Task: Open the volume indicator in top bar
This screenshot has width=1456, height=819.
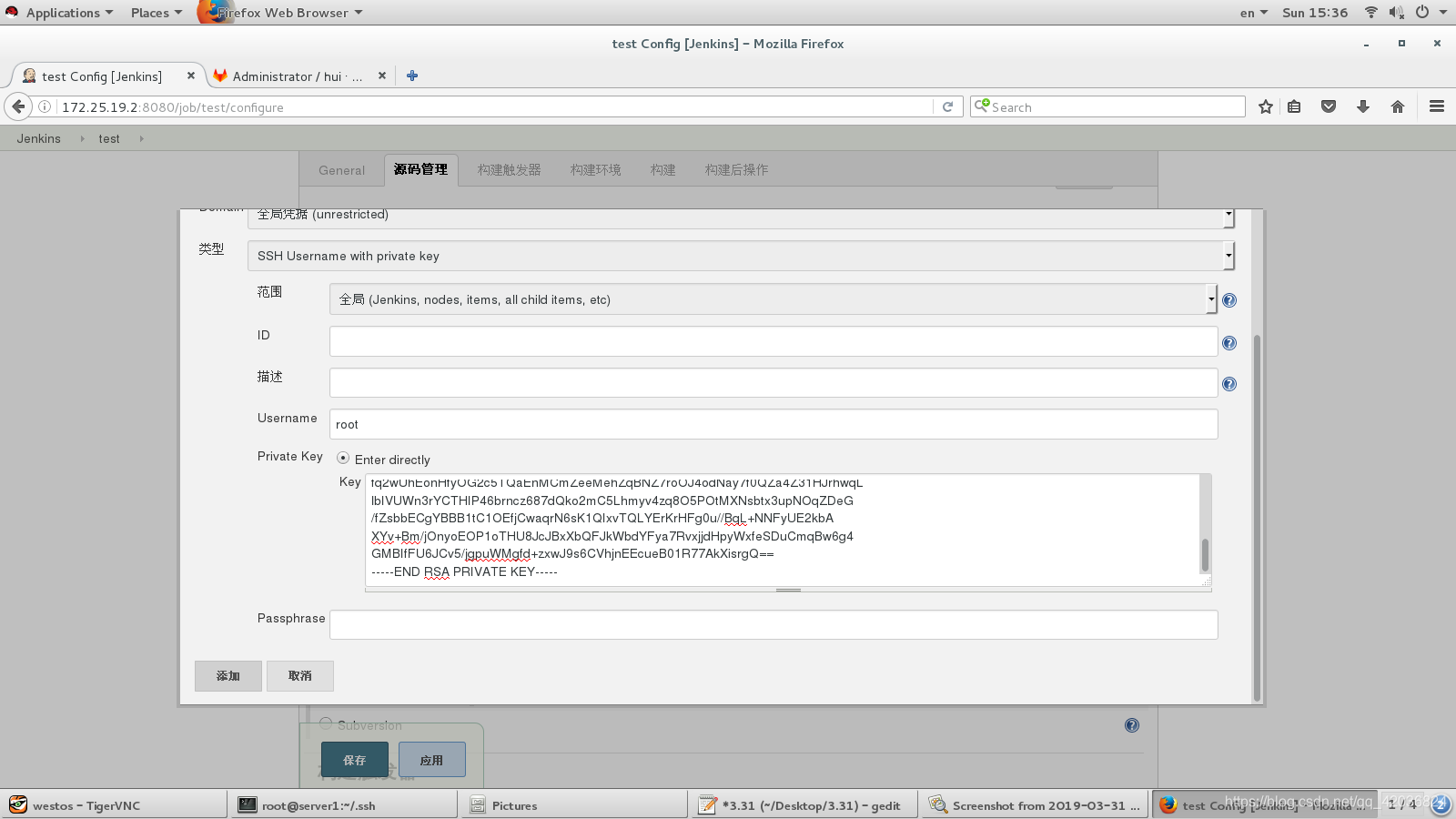Action: (1397, 12)
